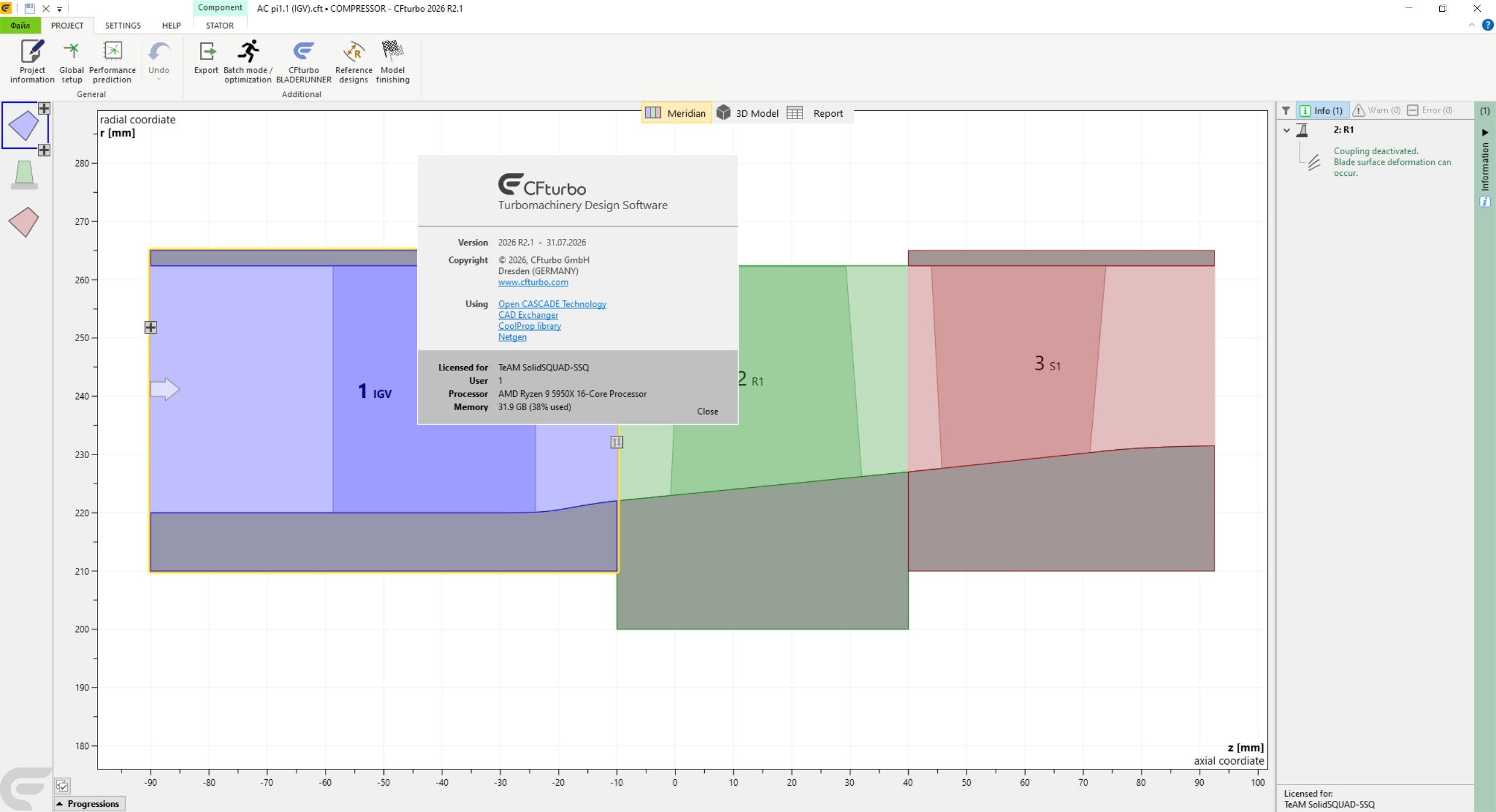This screenshot has width=1496, height=812.
Task: Open Performance prediction
Action: click(112, 61)
